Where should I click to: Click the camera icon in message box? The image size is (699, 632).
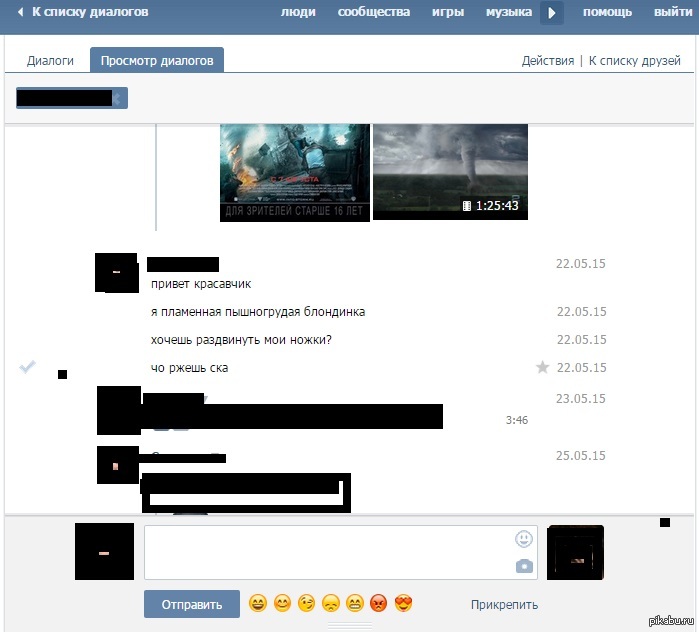[x=524, y=566]
